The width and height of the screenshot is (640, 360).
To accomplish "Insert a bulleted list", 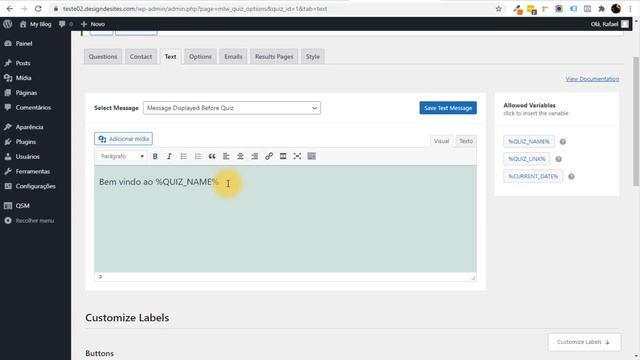I will [184, 156].
